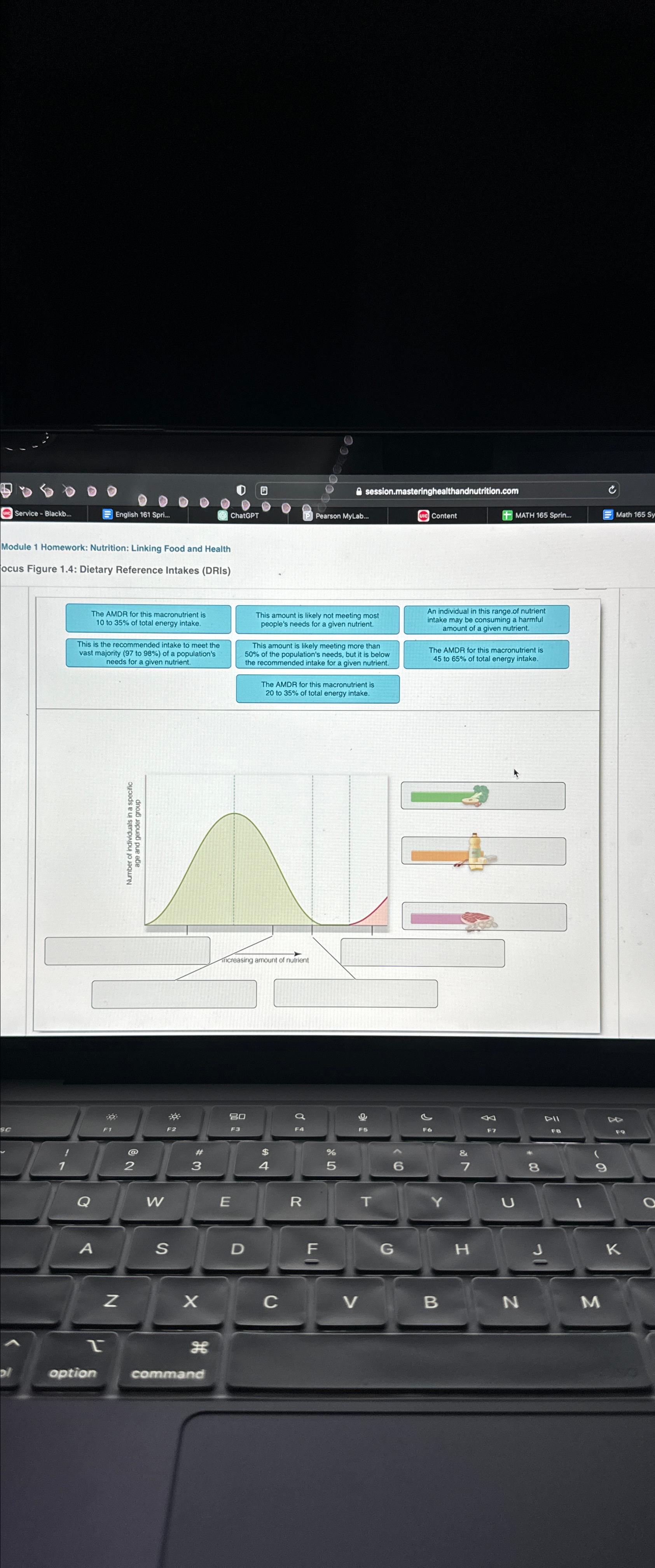Click the 'Increasing amount of nutrient' axis label
Screen dimensions: 655x1568
pos(265,960)
